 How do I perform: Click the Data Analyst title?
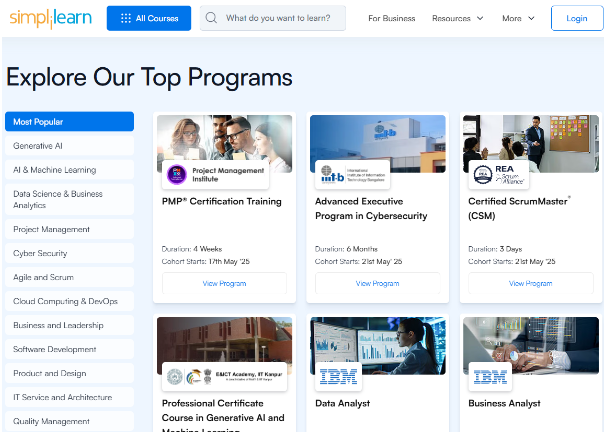pos(342,404)
